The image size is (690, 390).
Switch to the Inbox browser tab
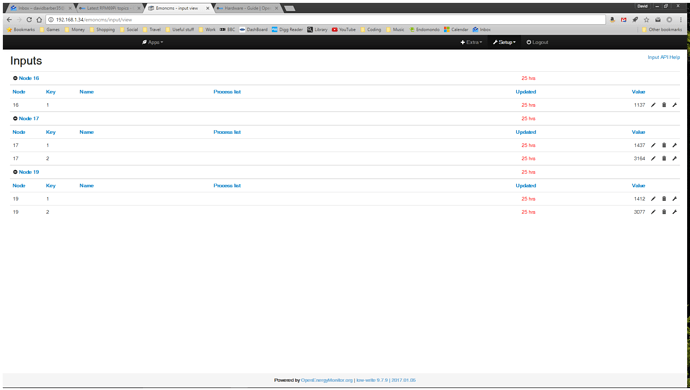click(x=40, y=8)
